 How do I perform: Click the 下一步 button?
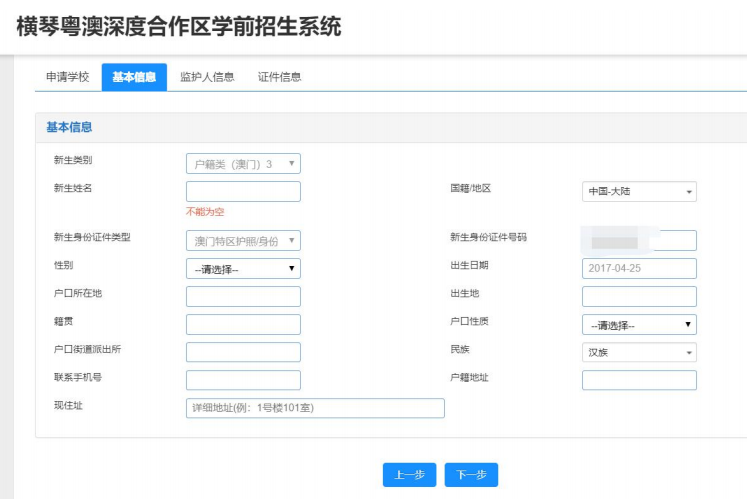tap(471, 475)
